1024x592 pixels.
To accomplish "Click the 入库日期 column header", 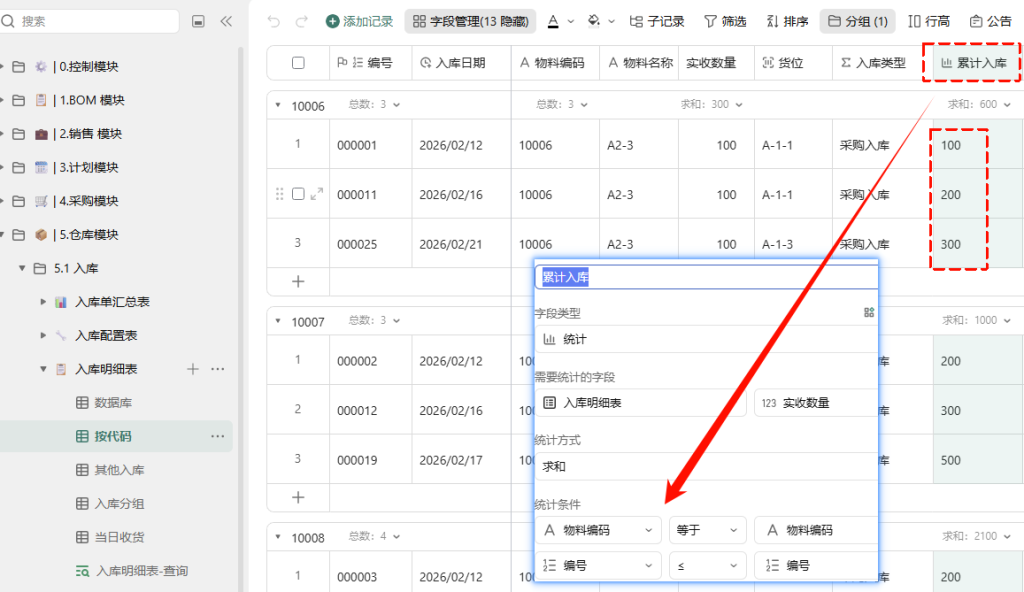I will click(x=461, y=63).
